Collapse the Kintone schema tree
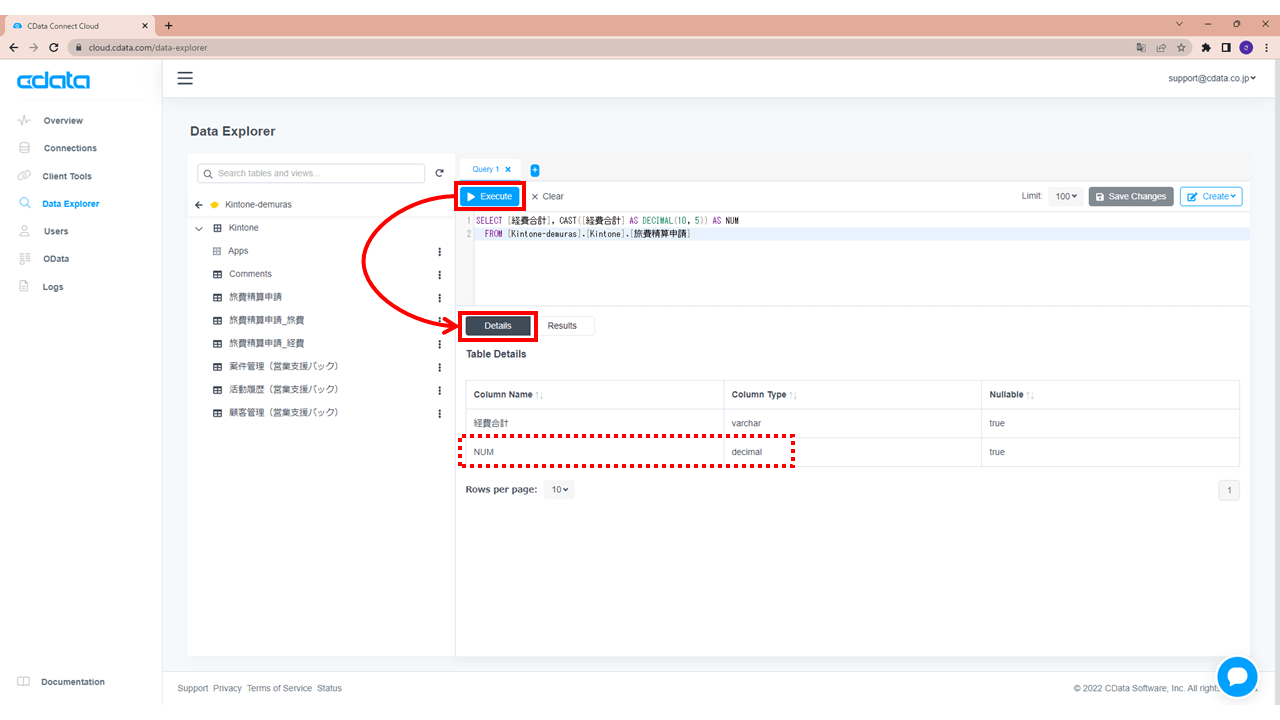Viewport: 1280px width, 720px height. click(199, 228)
